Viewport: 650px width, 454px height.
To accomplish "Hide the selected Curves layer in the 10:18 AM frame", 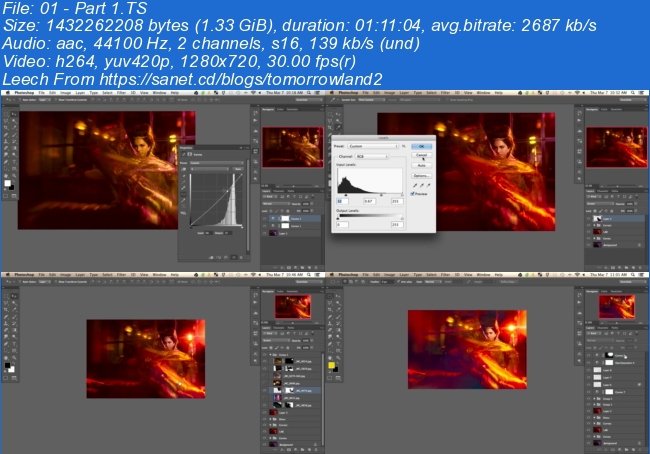I will [264, 219].
